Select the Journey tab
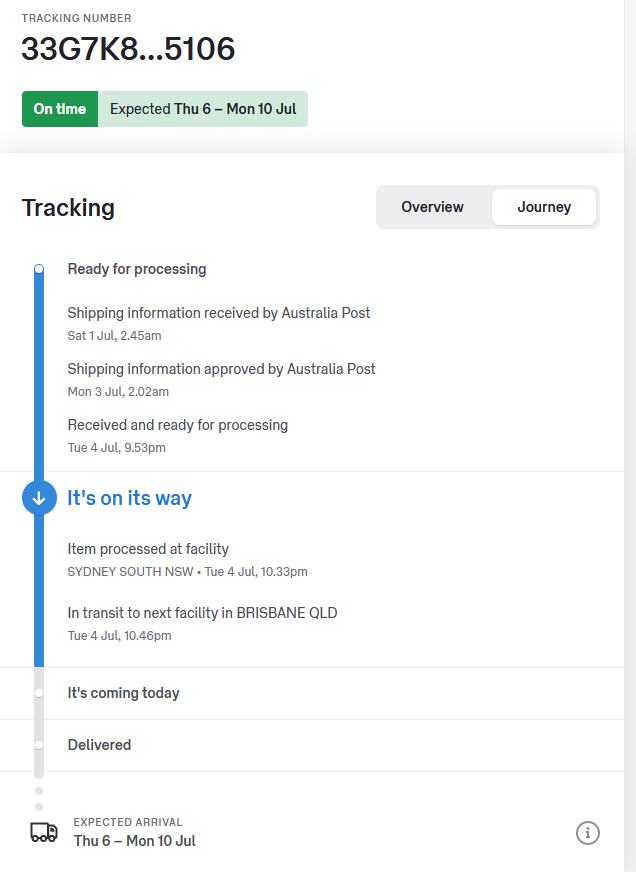The width and height of the screenshot is (636, 872). click(x=544, y=207)
